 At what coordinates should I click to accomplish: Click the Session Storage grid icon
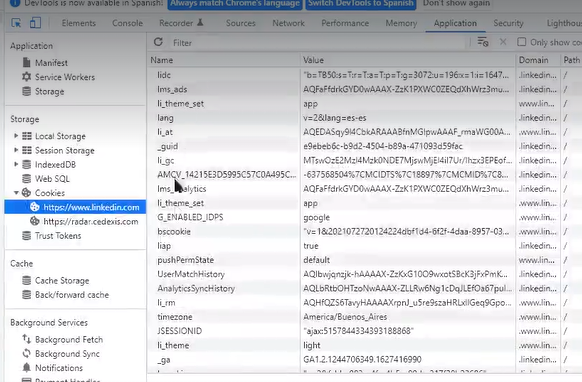point(27,150)
